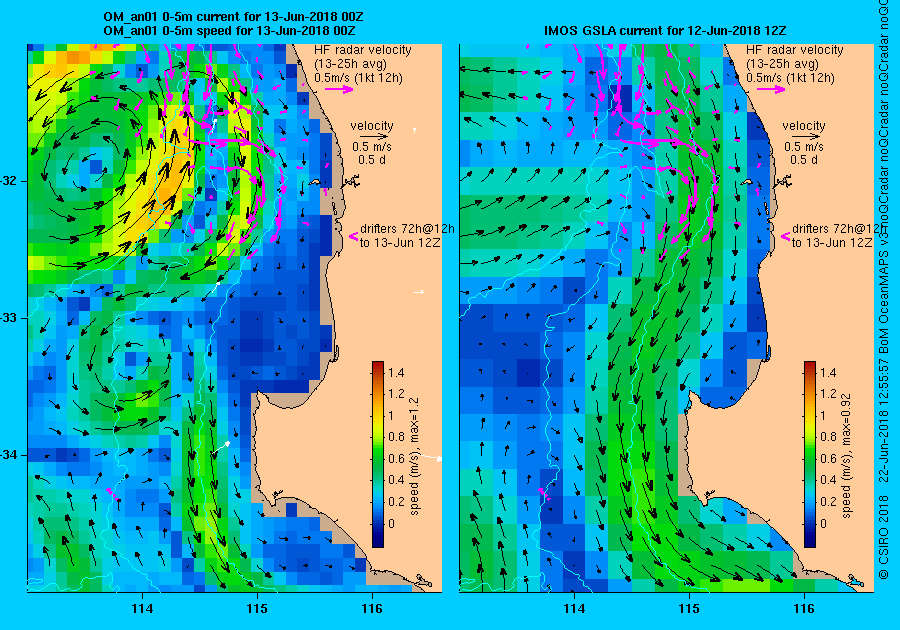Click '0.5 d' text in OM_an01 map
900x630 pixels.
click(372, 160)
